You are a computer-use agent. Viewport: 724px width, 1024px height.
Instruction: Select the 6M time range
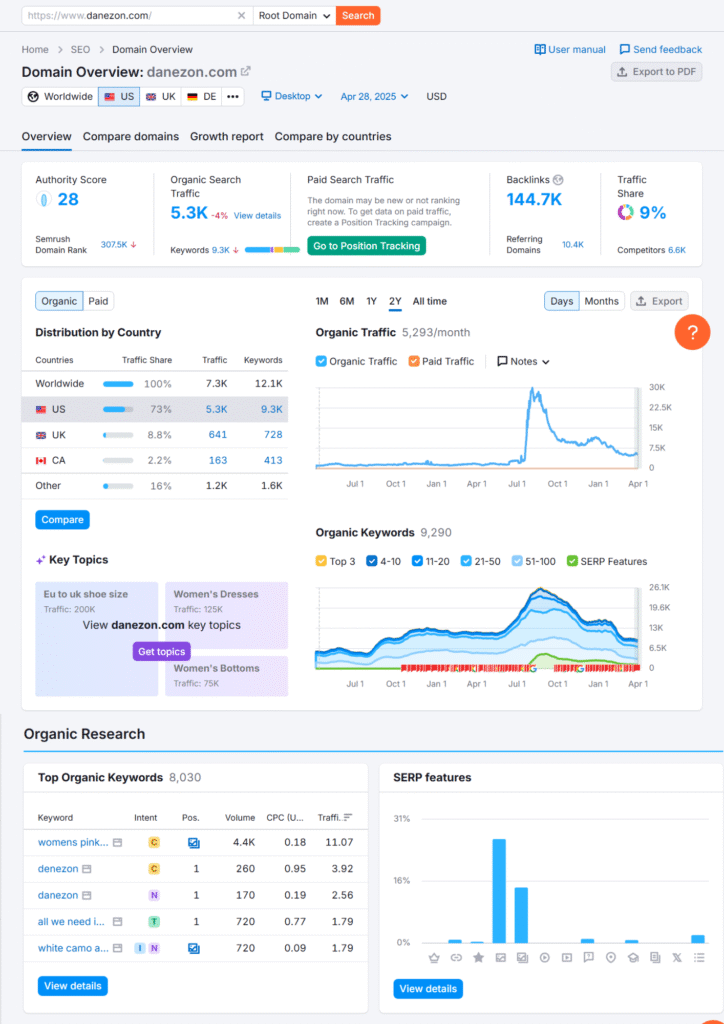tap(347, 301)
